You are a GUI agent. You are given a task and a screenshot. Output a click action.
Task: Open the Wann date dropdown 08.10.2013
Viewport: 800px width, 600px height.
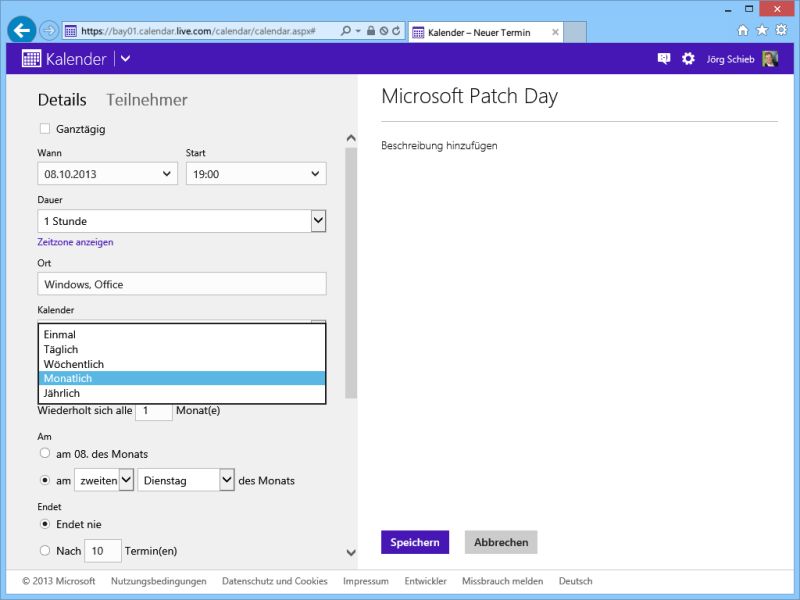point(108,174)
